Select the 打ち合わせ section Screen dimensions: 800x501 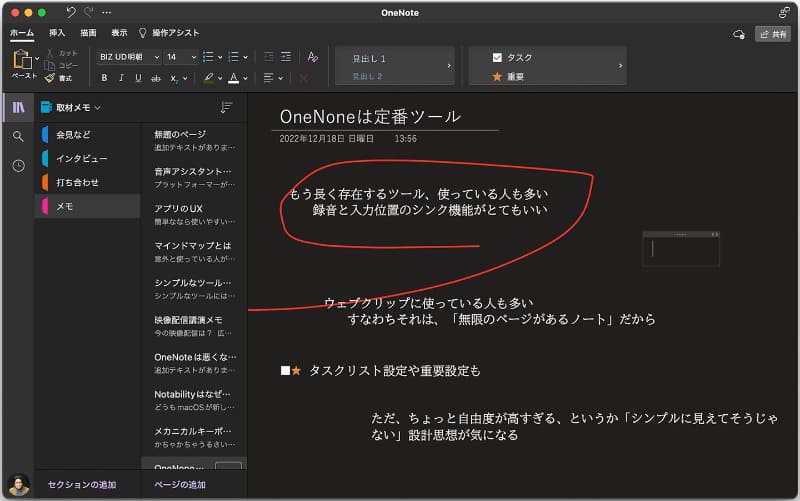[87, 182]
